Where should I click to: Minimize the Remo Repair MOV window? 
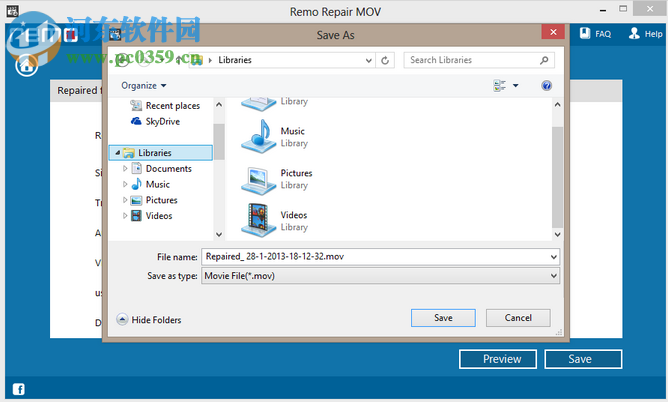(603, 9)
